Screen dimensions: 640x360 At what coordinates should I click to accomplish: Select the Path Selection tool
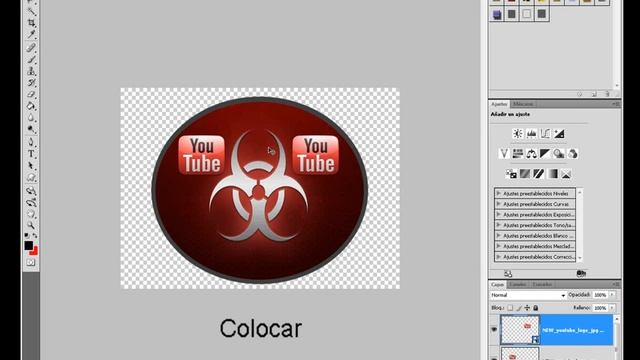tap(31, 166)
